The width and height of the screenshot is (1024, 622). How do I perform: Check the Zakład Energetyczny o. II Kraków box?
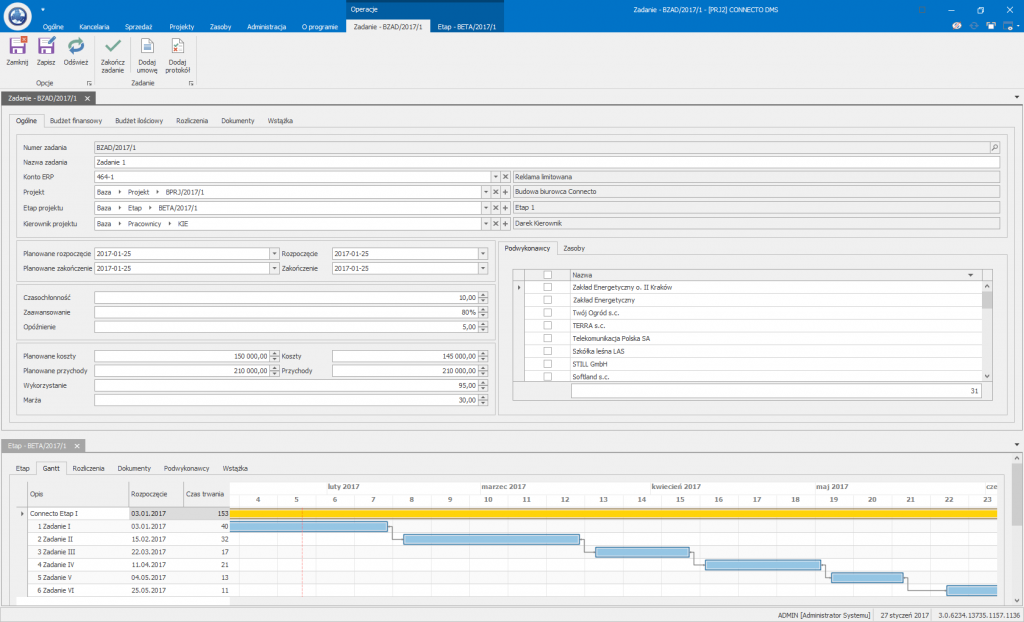point(548,287)
